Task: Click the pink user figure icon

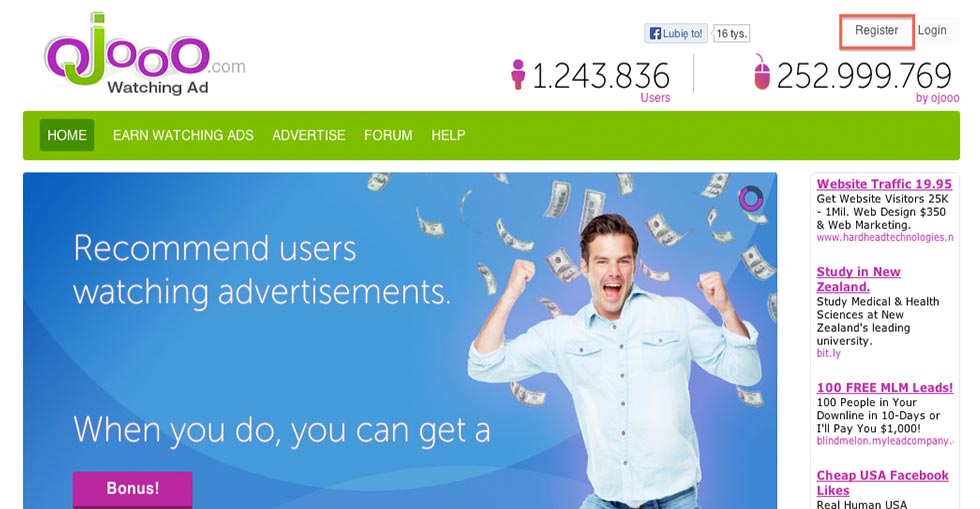Action: 518,74
